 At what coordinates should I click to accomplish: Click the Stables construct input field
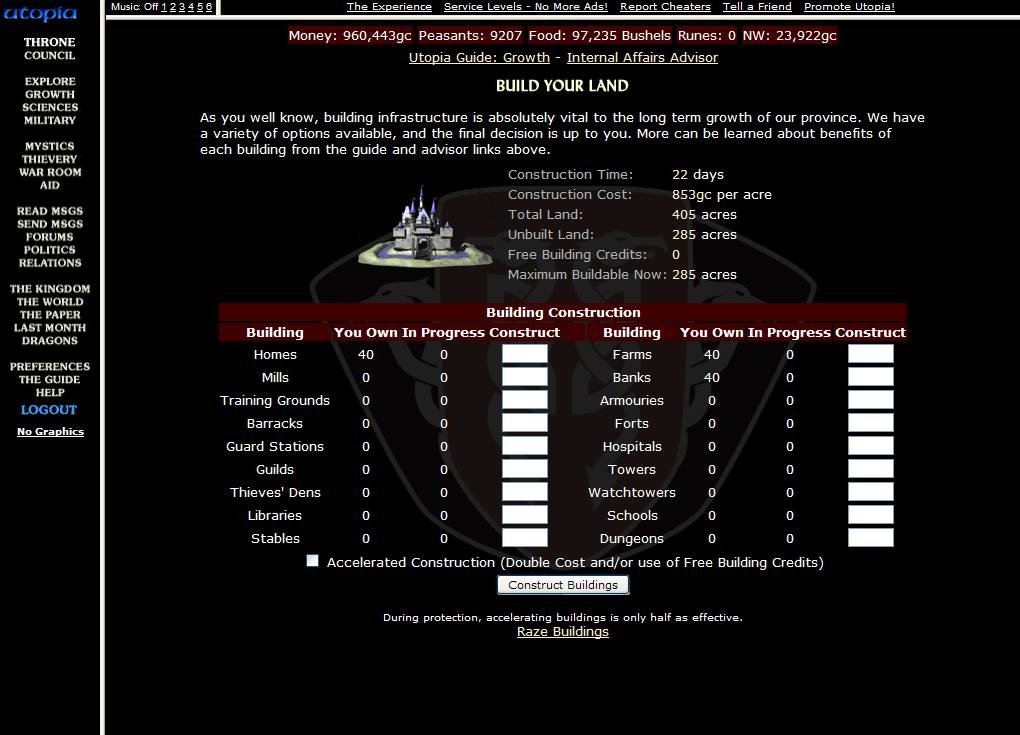tap(524, 538)
